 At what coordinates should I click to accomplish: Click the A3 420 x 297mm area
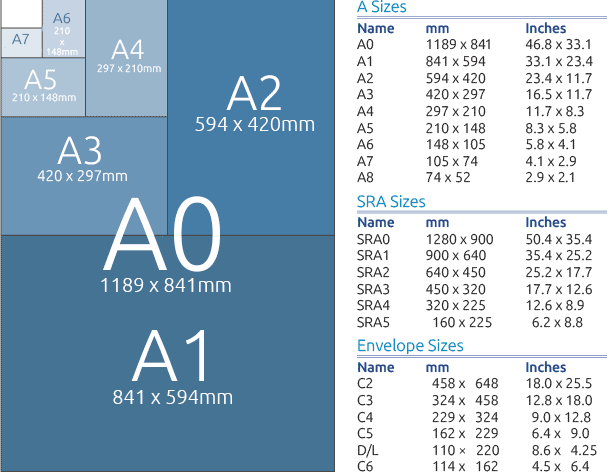pyautogui.click(x=84, y=176)
